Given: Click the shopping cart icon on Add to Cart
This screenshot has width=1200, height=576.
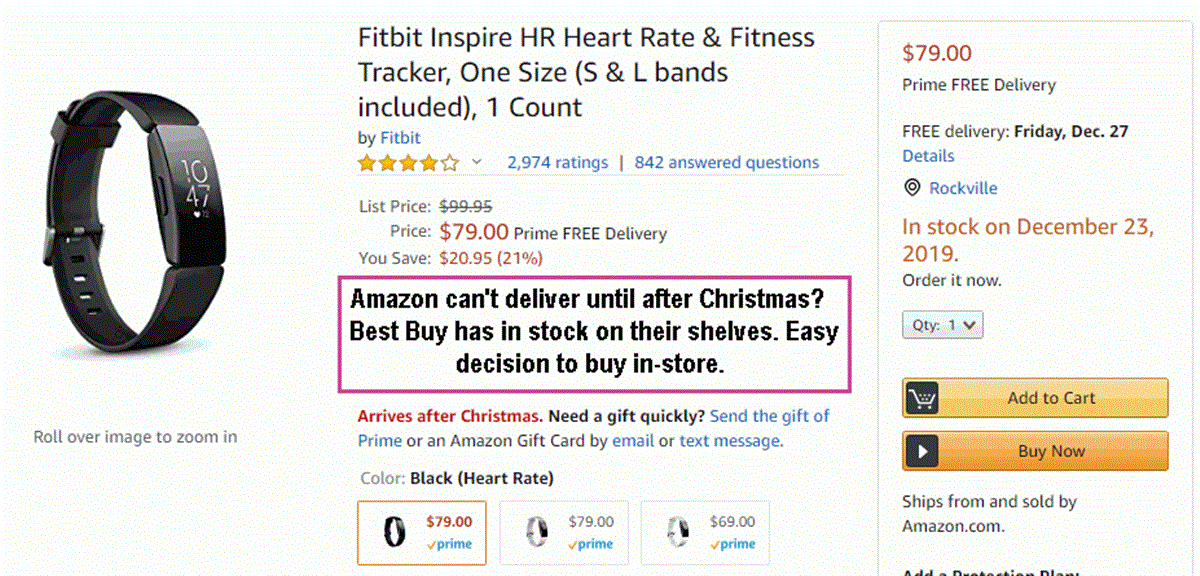Looking at the screenshot, I should pos(922,398).
